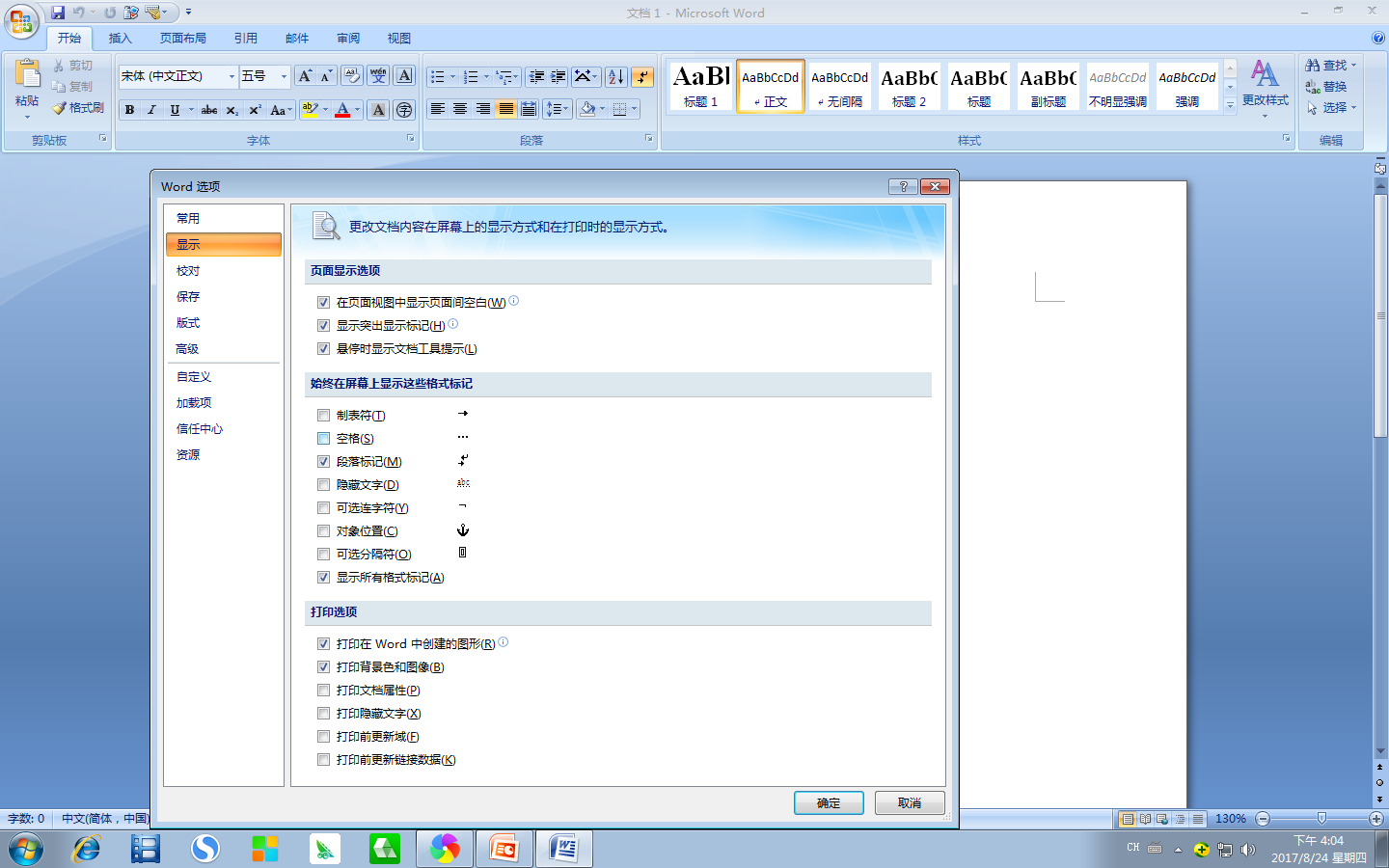
Task: Apply superscript formatting
Action: pyautogui.click(x=255, y=110)
